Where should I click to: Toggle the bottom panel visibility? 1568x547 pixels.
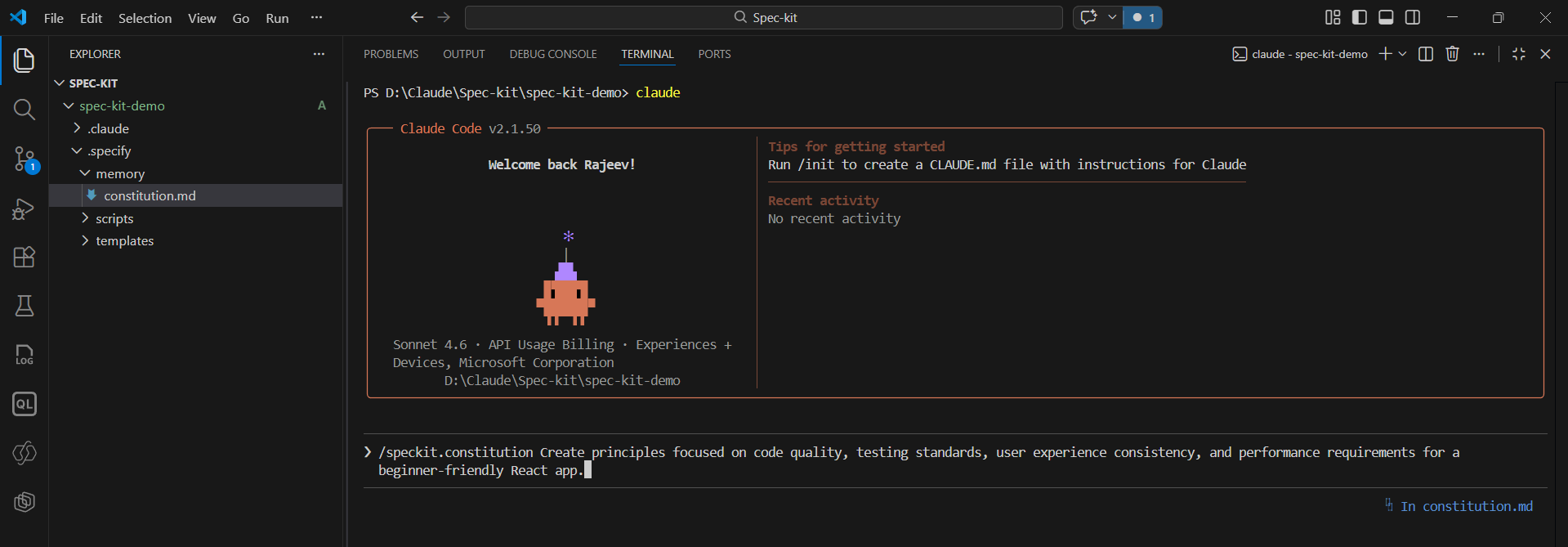1386,17
